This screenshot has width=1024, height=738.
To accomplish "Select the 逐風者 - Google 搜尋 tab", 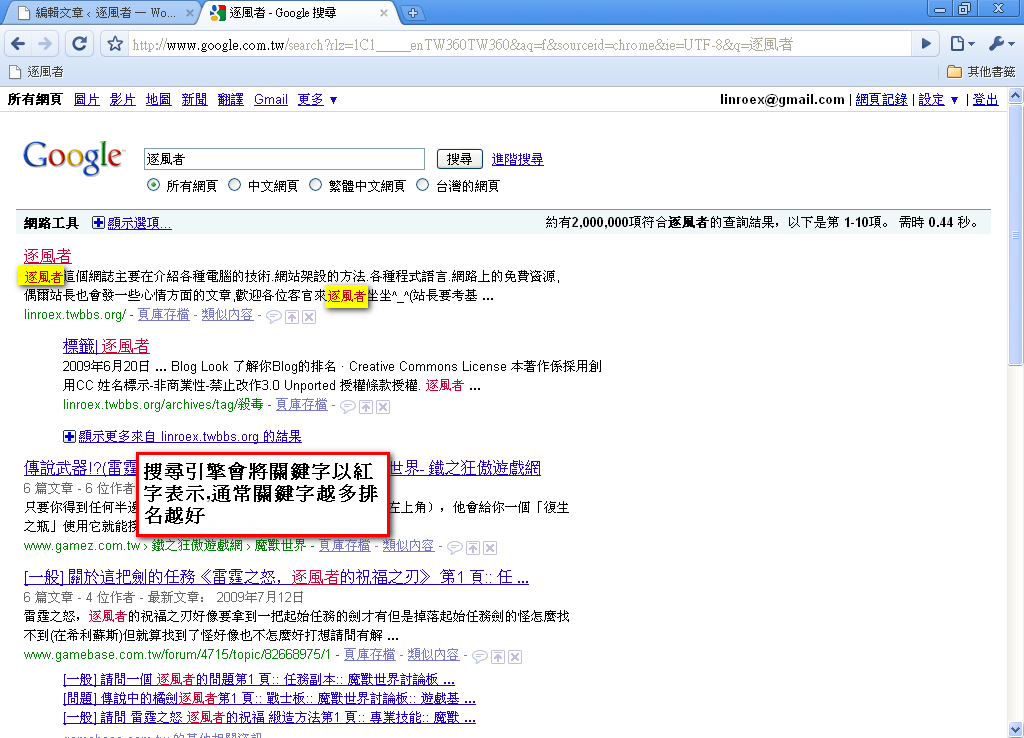I will click(x=300, y=12).
